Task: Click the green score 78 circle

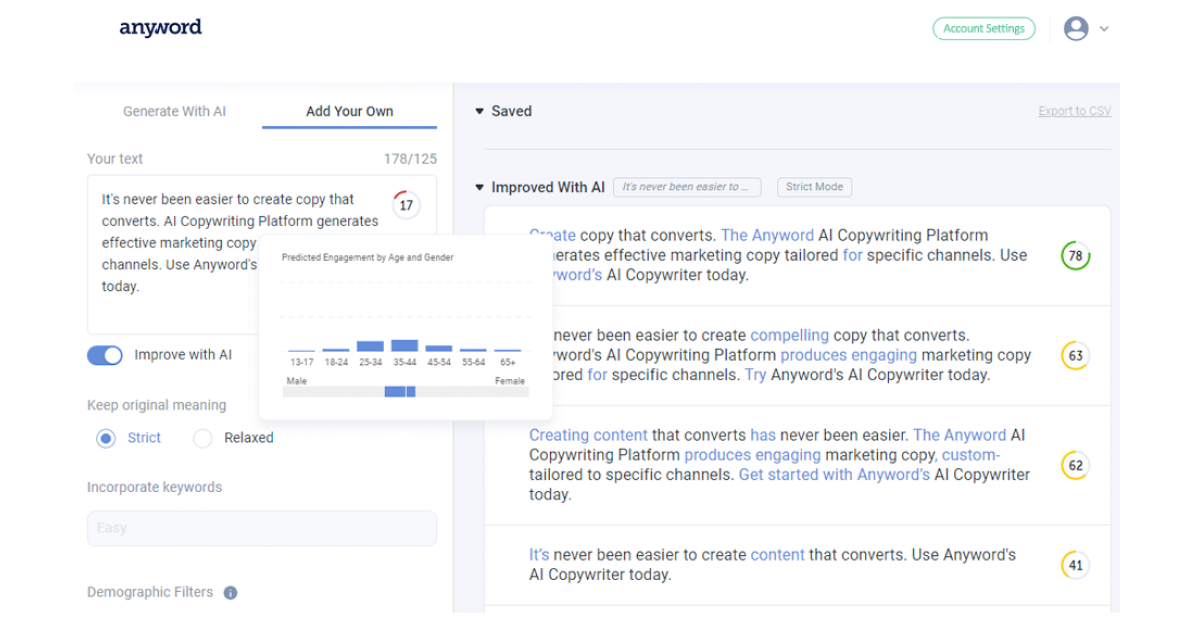Action: click(x=1075, y=256)
